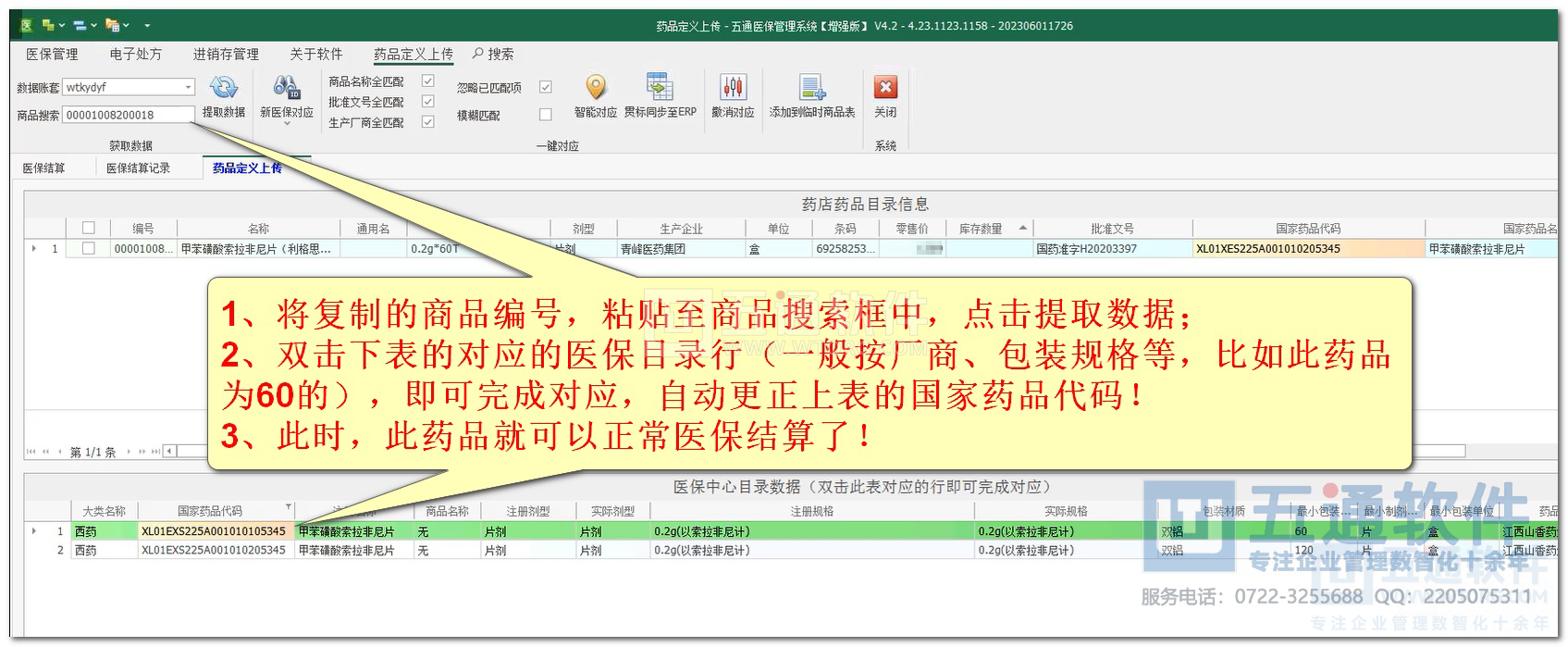Viewport: 1568px width, 647px height.
Task: Check row 1 checkbox for 00001008 item
Action: [x=89, y=248]
